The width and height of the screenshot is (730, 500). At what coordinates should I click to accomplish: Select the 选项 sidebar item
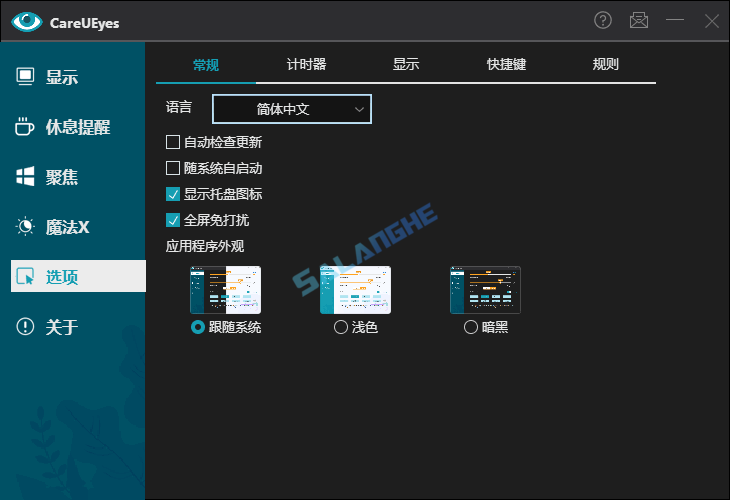coord(78,276)
